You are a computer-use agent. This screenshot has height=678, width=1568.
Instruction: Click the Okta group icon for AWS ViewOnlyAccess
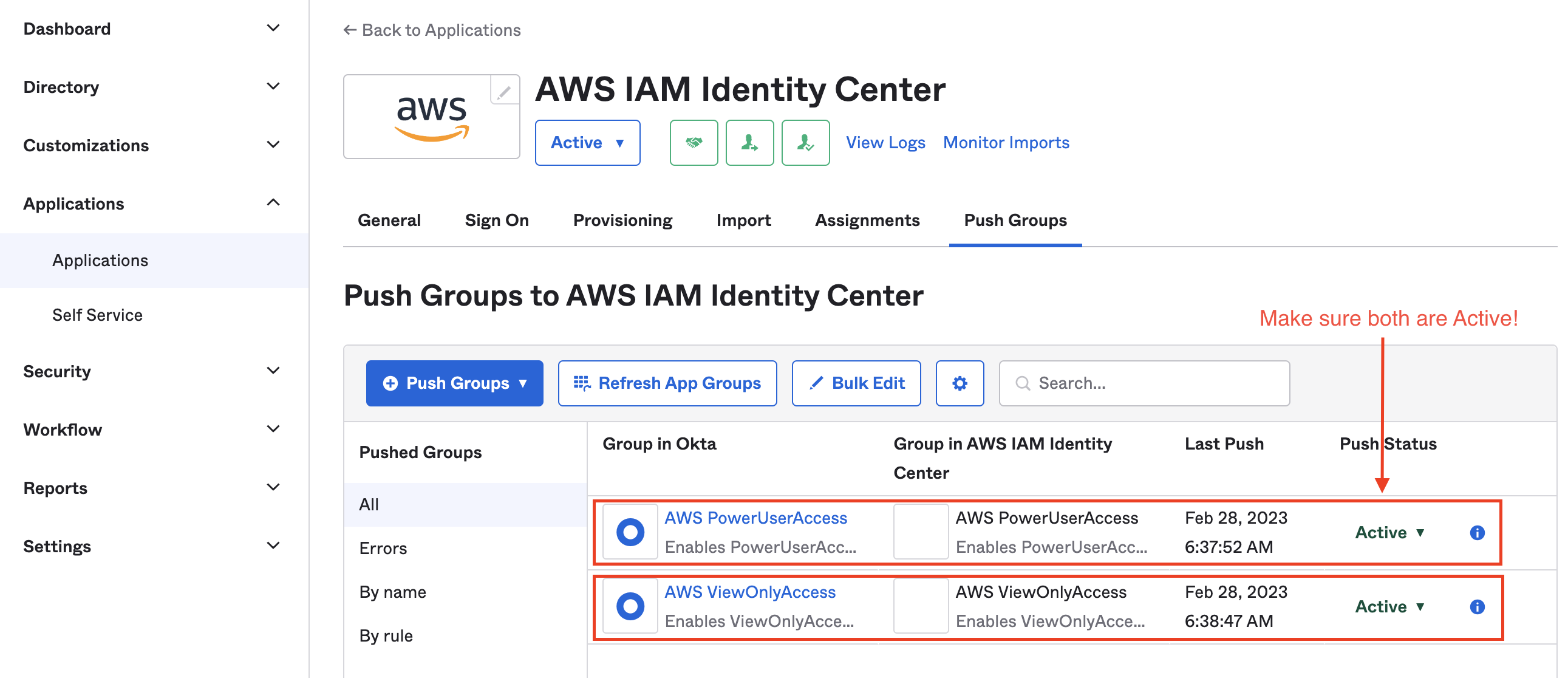click(630, 606)
